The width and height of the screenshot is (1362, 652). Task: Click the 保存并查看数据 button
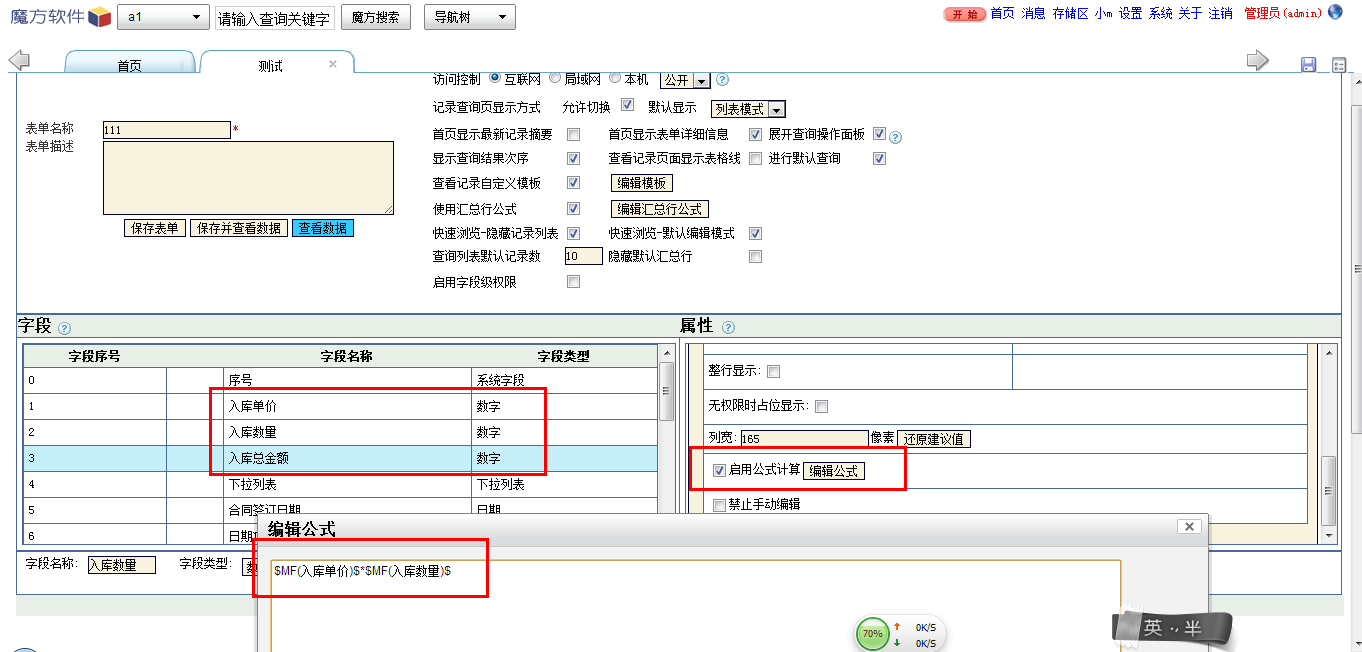click(x=239, y=228)
